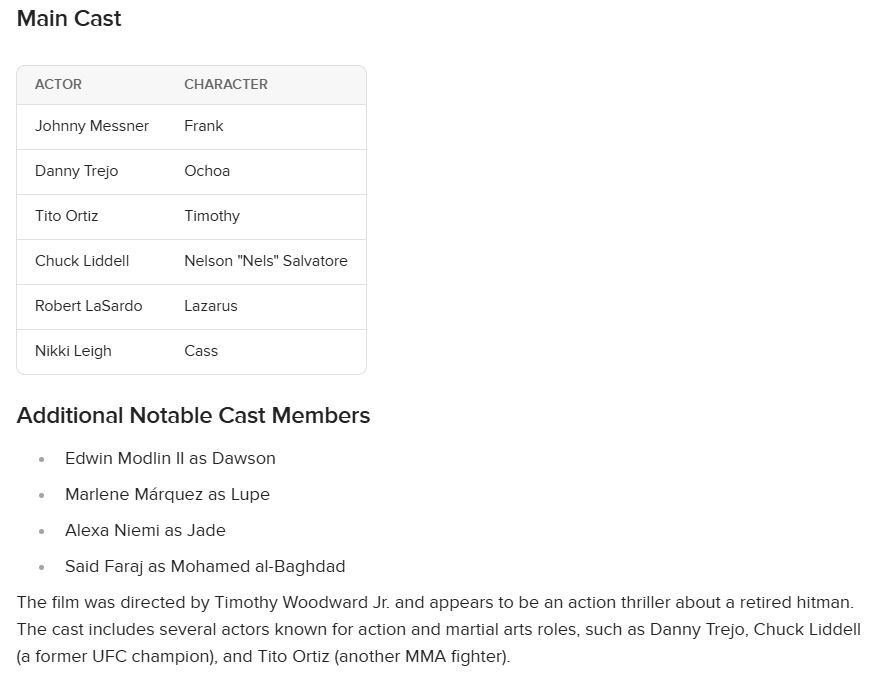Click the Ochoa character cell

(207, 171)
